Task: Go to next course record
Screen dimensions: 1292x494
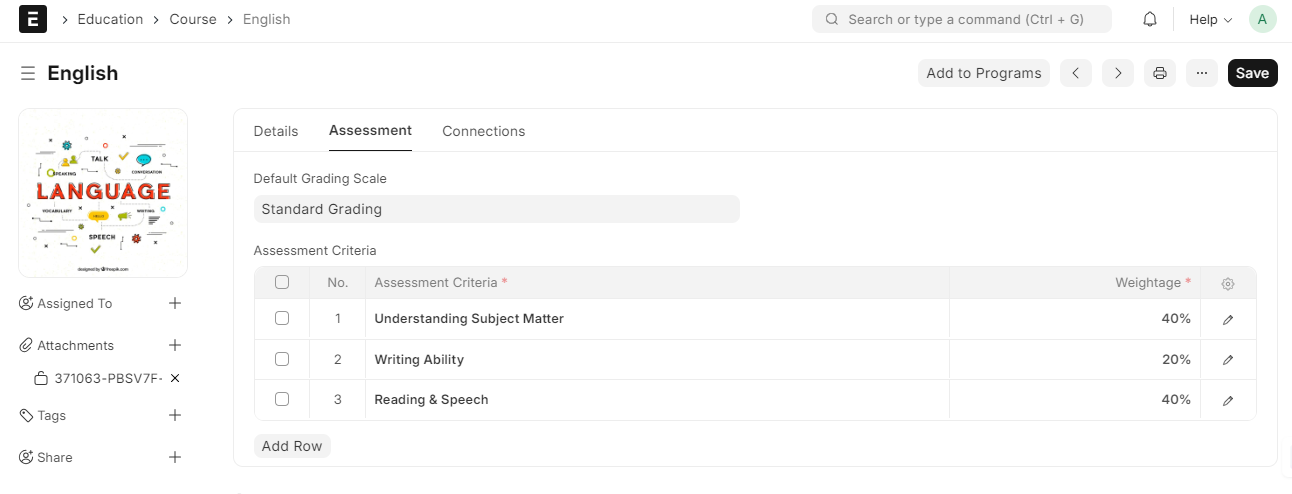Action: coord(1118,73)
